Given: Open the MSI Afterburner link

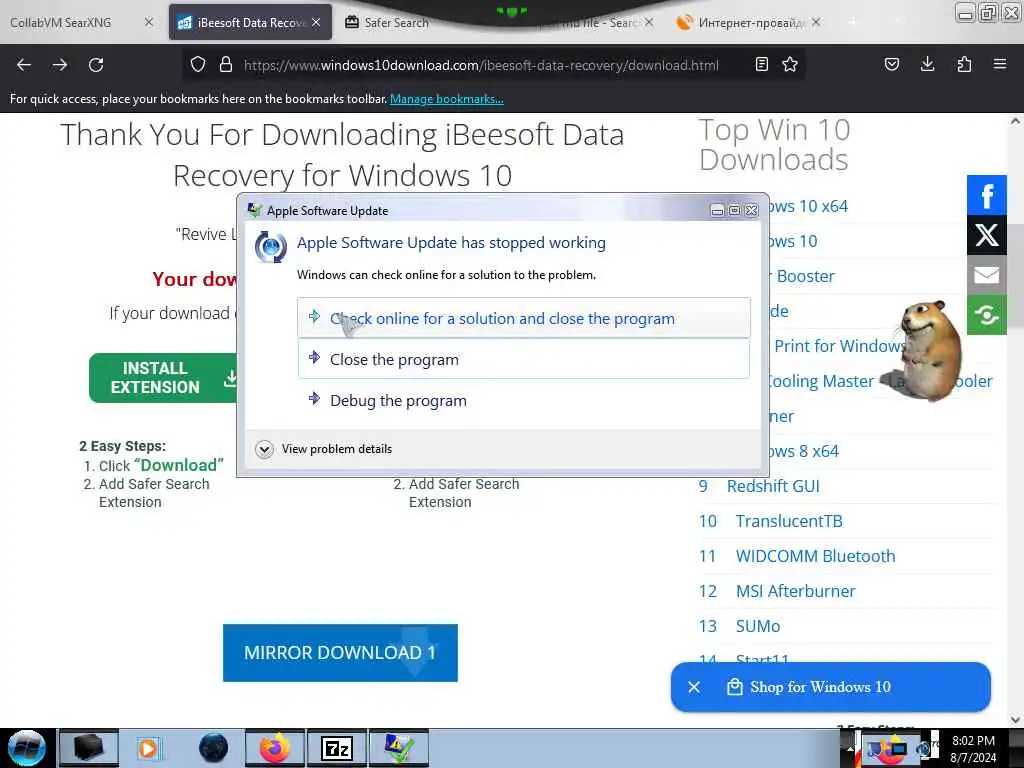Looking at the screenshot, I should [795, 591].
